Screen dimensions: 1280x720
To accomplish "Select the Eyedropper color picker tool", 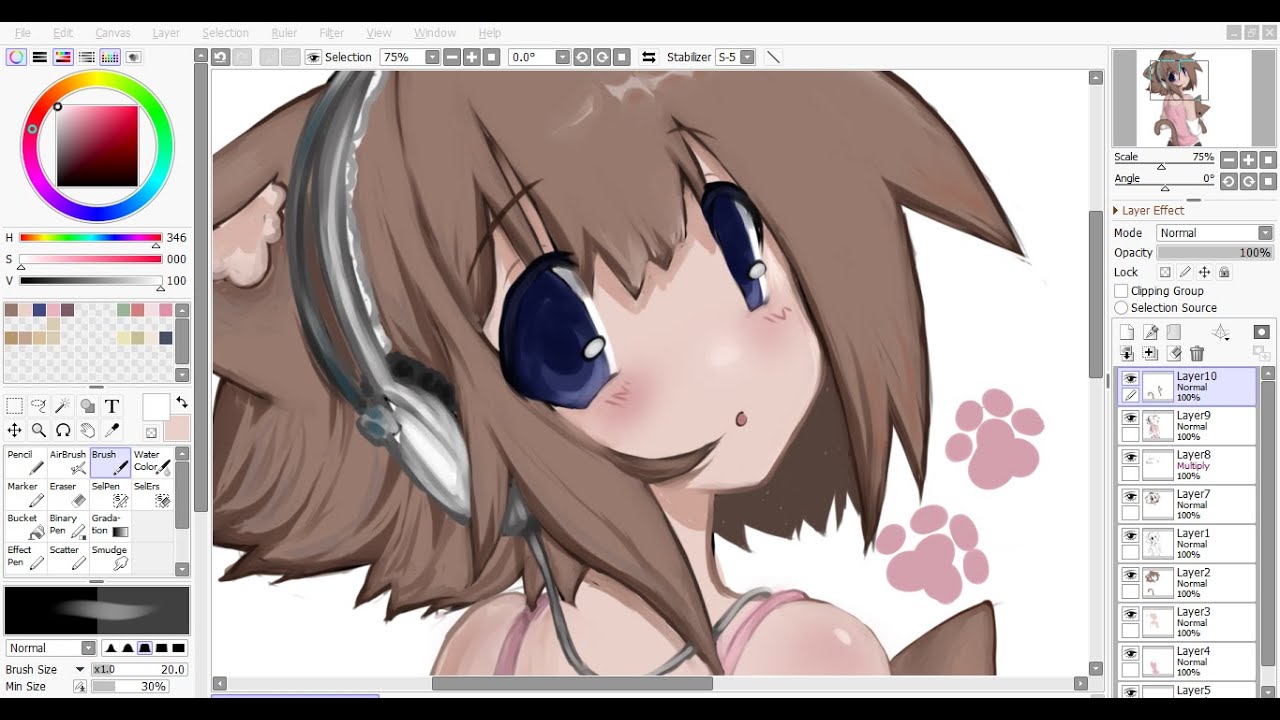I will tap(112, 430).
